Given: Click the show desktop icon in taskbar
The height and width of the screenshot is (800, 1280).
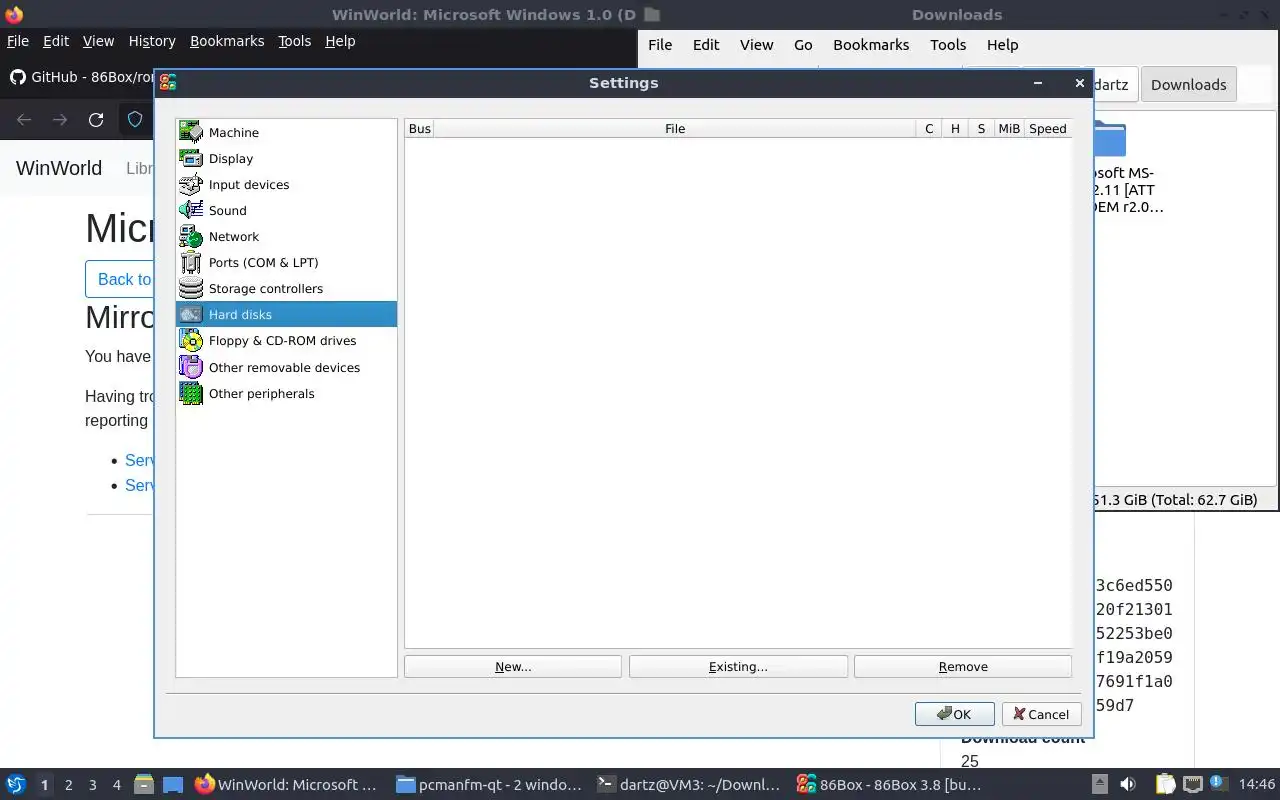Looking at the screenshot, I should 172,785.
